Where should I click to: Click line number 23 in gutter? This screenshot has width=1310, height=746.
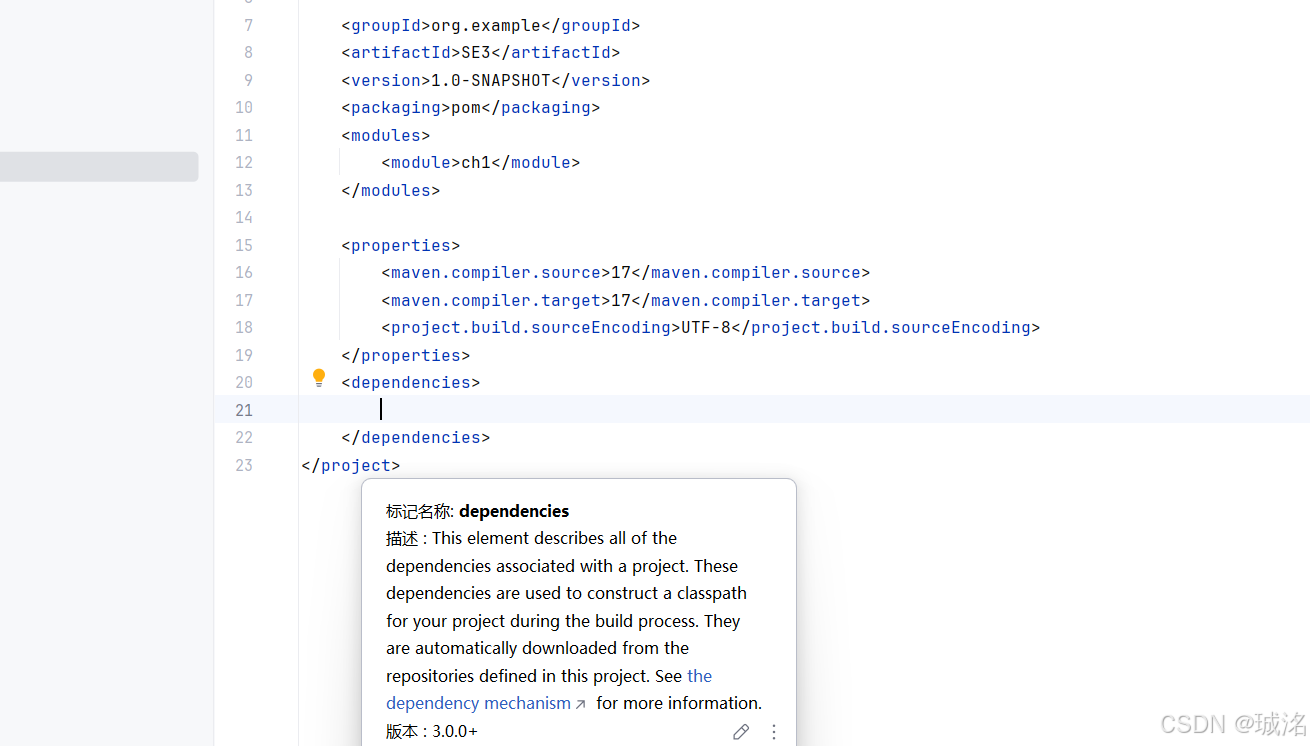coord(244,465)
